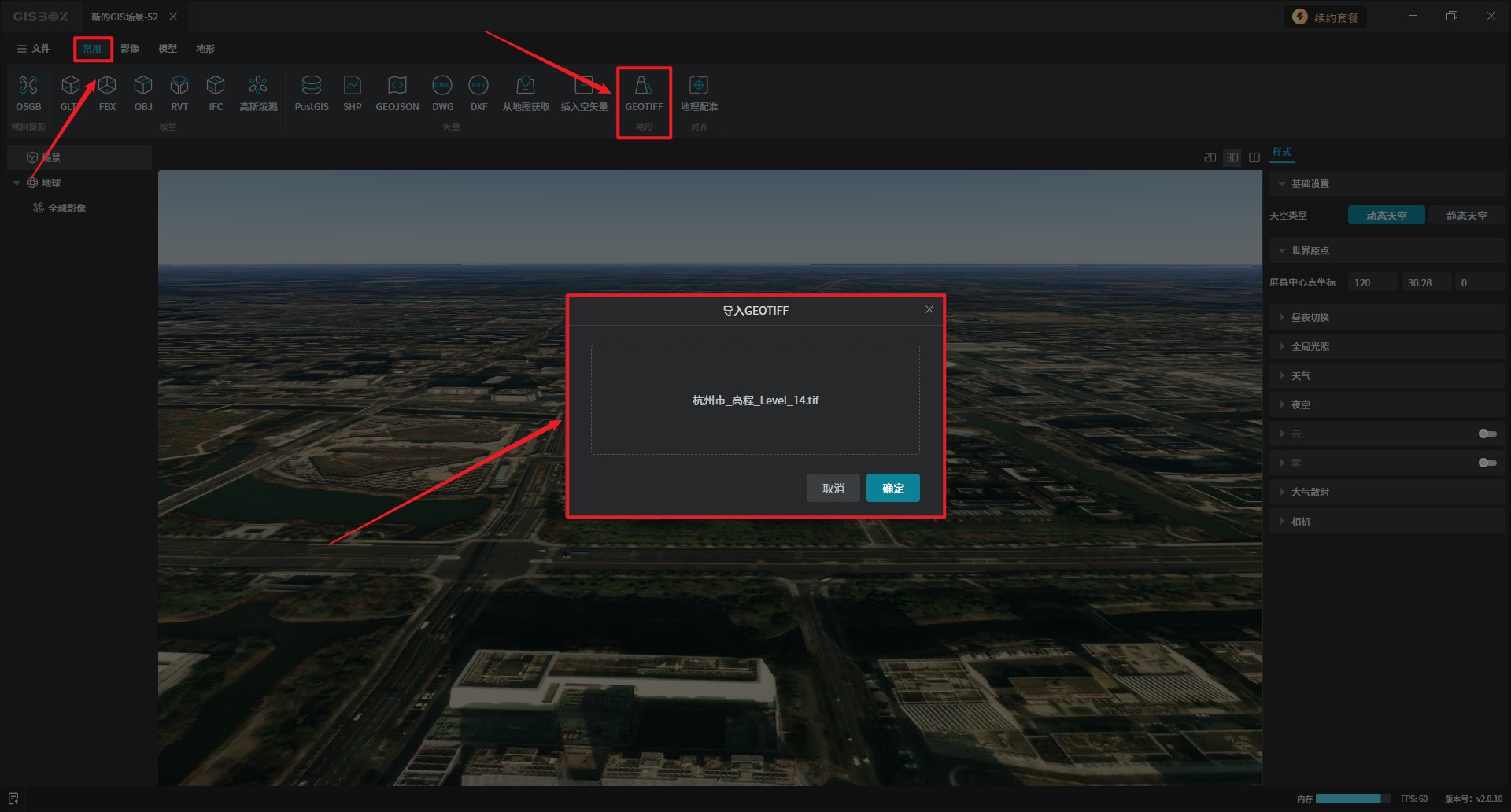Click the GEOTIFF terrain import icon
1511x812 pixels.
tap(643, 86)
